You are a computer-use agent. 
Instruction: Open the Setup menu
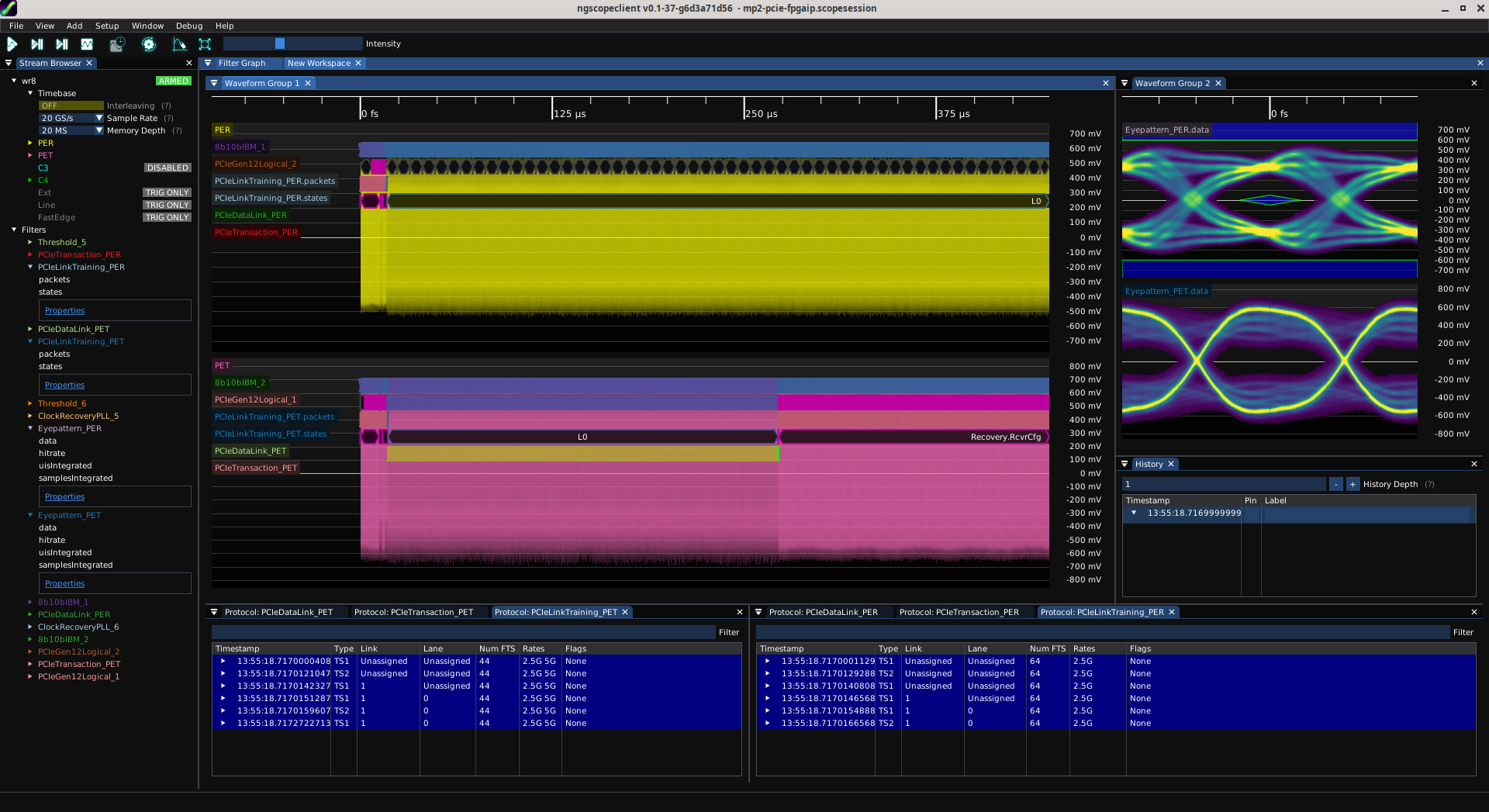(x=107, y=26)
